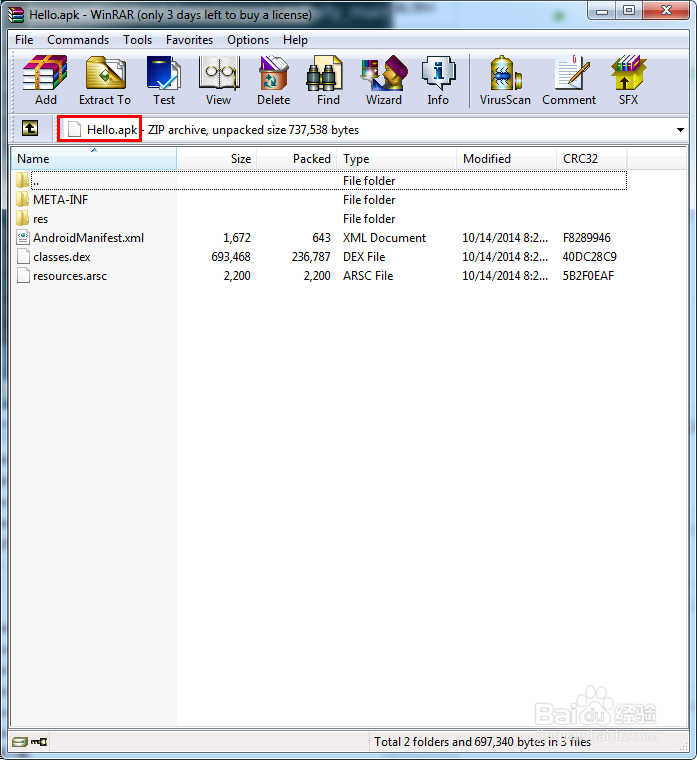The width and height of the screenshot is (697, 760).
Task: Click packed value 236,787
Action: pyautogui.click(x=311, y=257)
